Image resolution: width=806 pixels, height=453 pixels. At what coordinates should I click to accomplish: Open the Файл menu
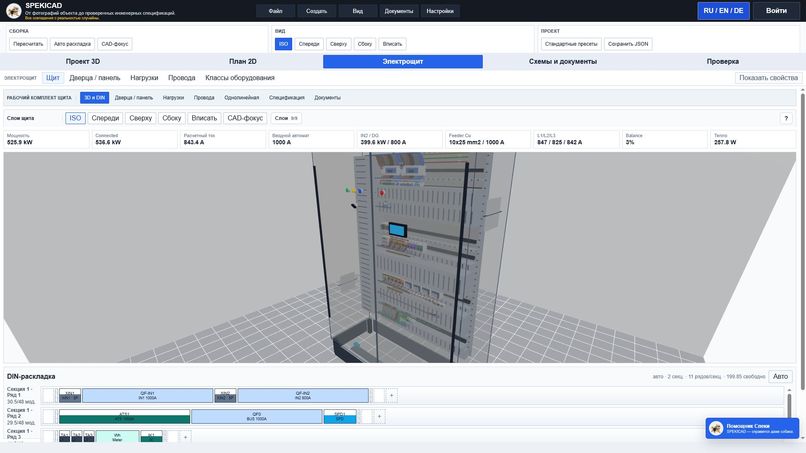pos(276,11)
